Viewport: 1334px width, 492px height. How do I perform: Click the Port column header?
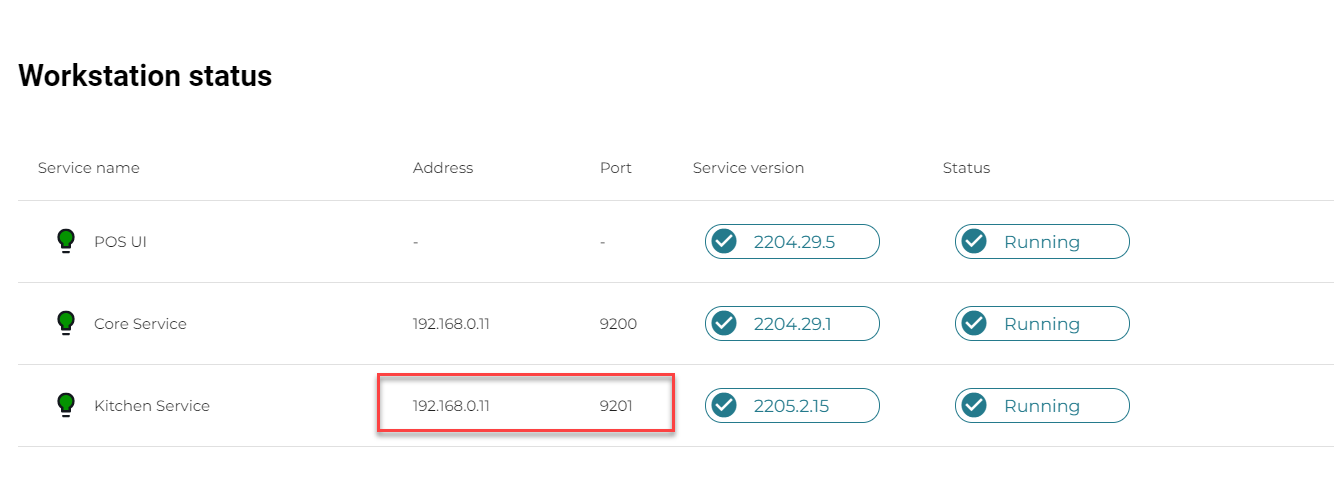coord(616,168)
